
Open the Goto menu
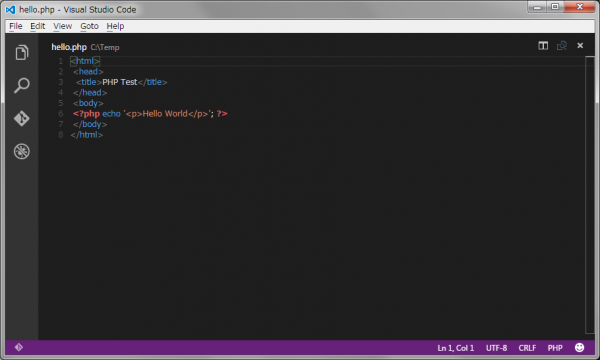pos(89,26)
